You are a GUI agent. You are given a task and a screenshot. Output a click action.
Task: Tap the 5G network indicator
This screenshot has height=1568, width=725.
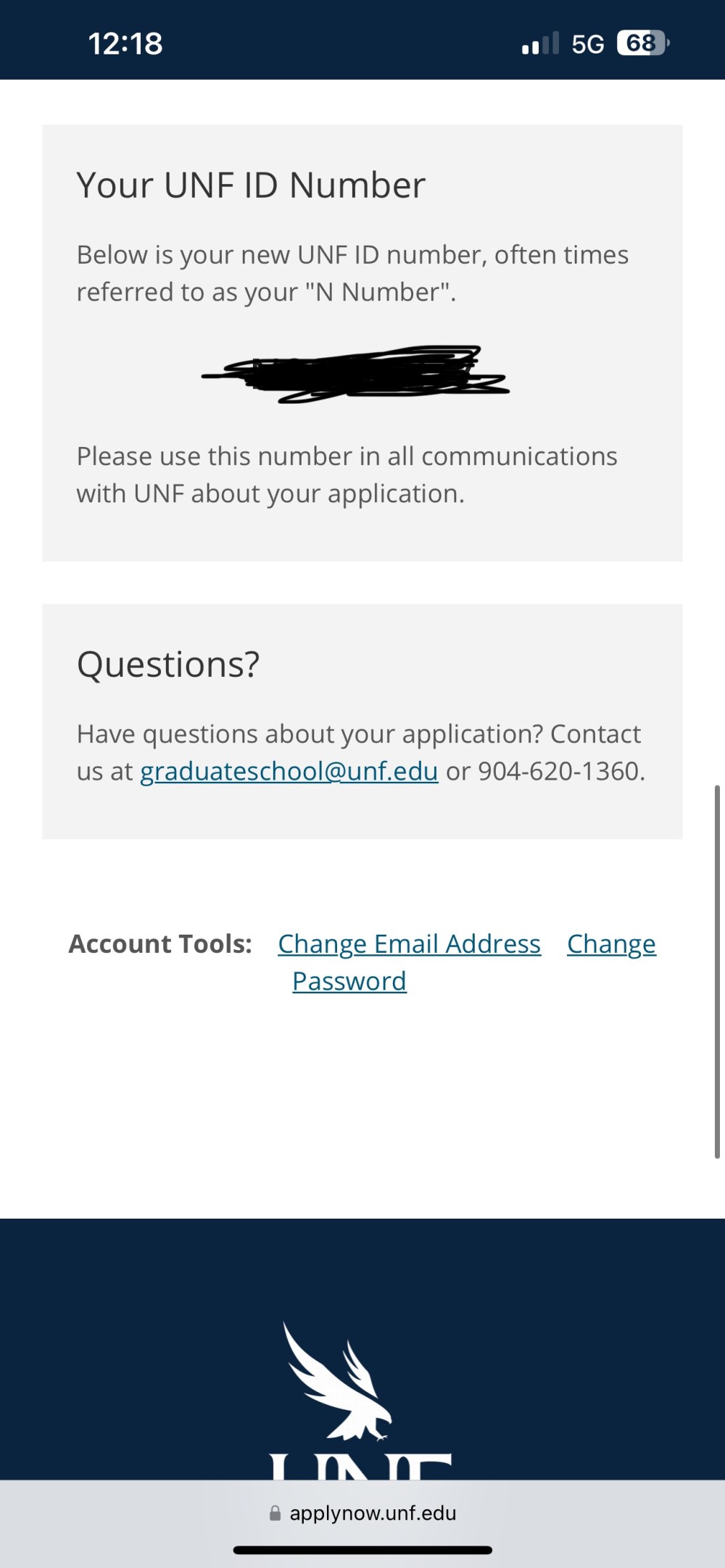[587, 44]
